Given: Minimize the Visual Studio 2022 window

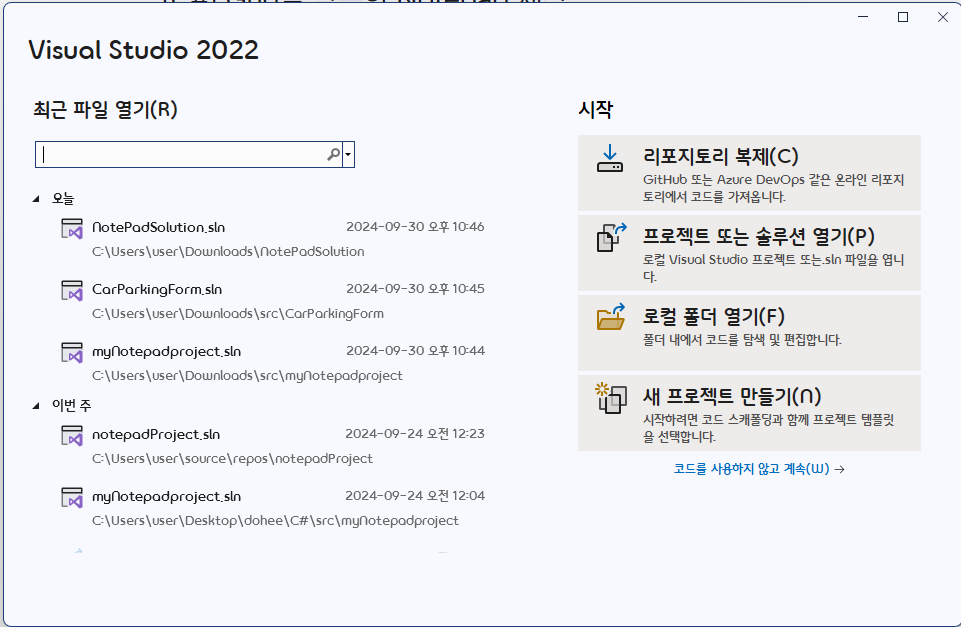Looking at the screenshot, I should 863,17.
